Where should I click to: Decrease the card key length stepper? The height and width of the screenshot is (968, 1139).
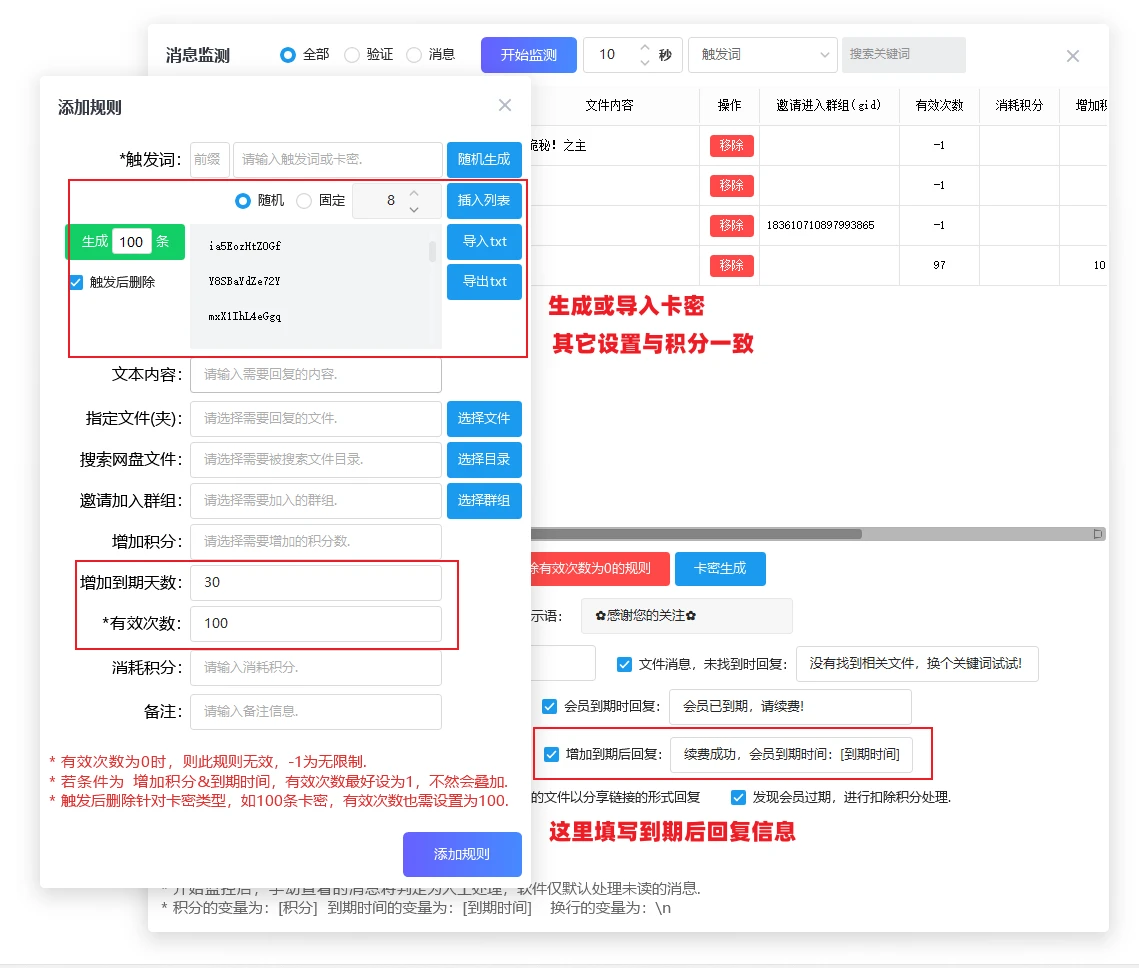(x=414, y=209)
